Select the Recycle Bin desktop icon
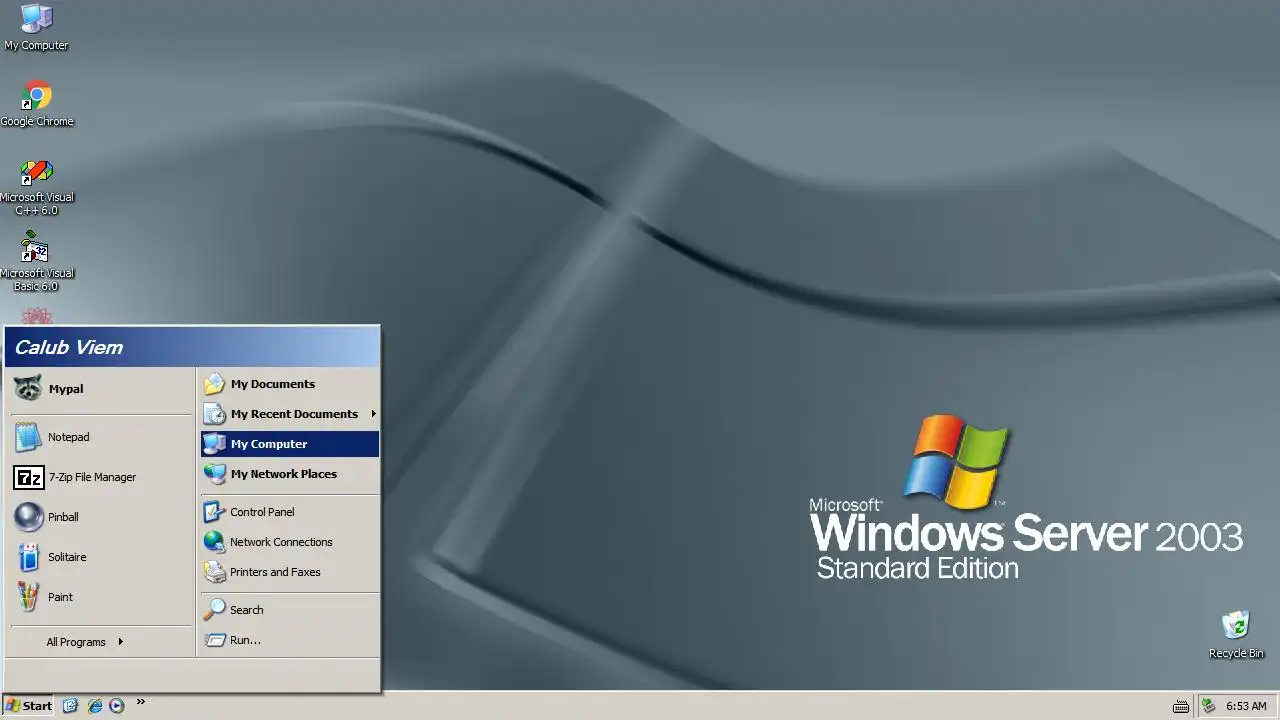This screenshot has height=720, width=1280. [1236, 634]
